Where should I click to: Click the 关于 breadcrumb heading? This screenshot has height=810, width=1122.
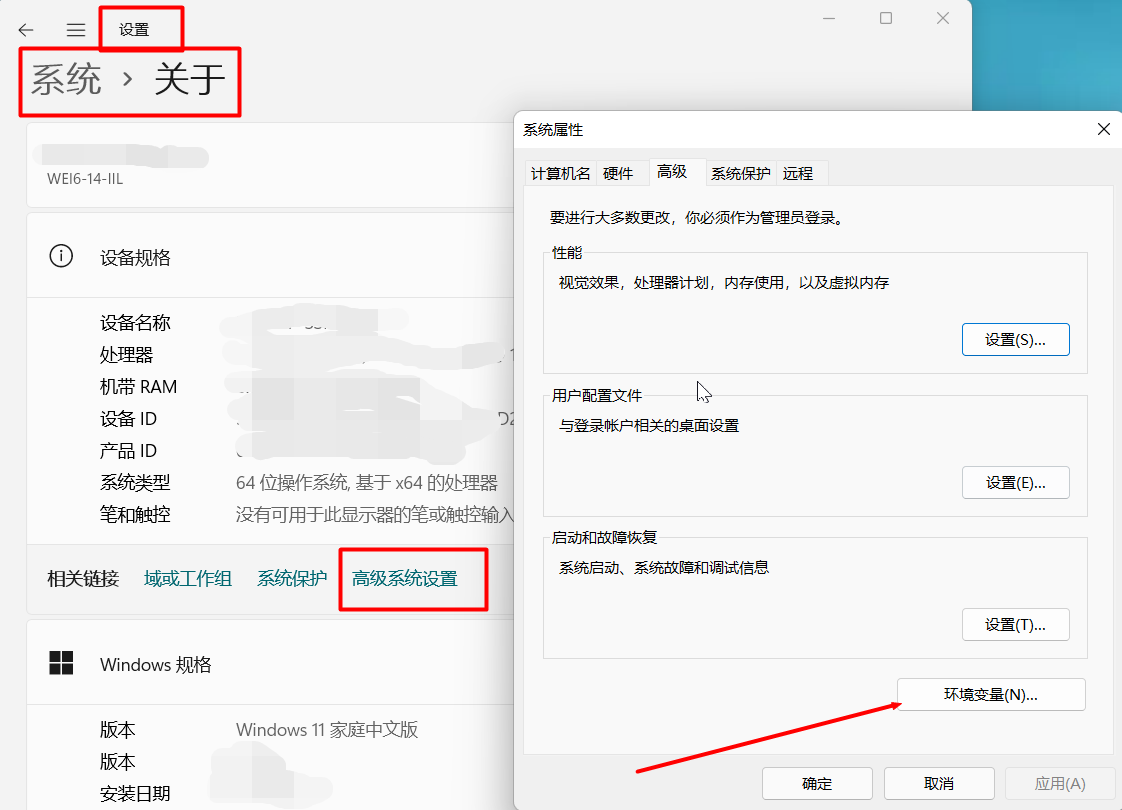190,79
